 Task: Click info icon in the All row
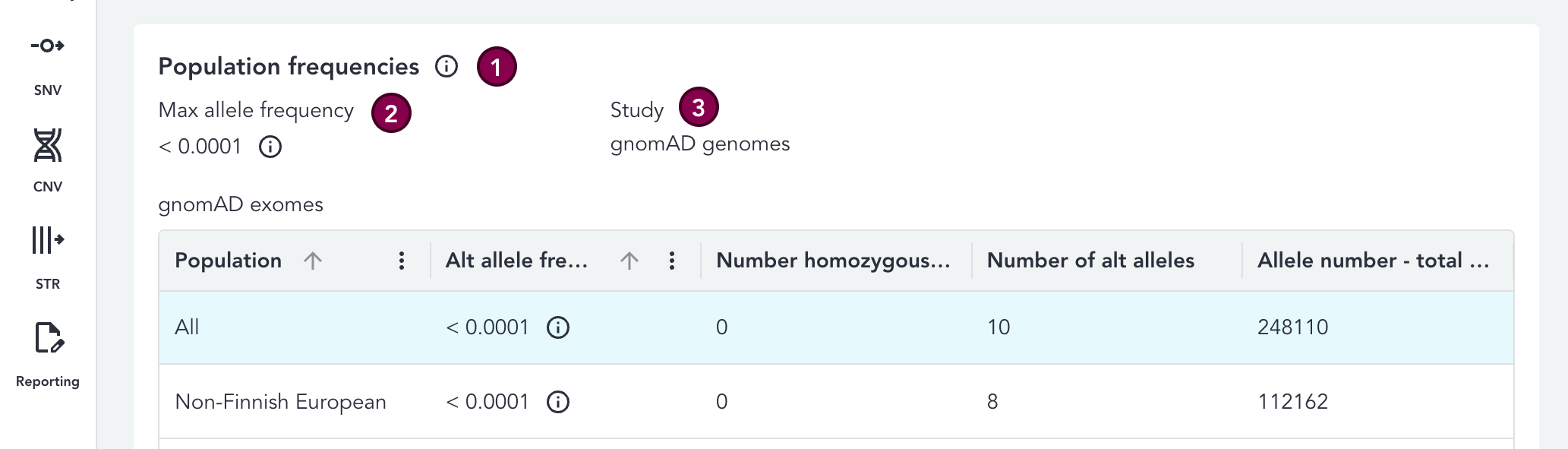tap(558, 327)
